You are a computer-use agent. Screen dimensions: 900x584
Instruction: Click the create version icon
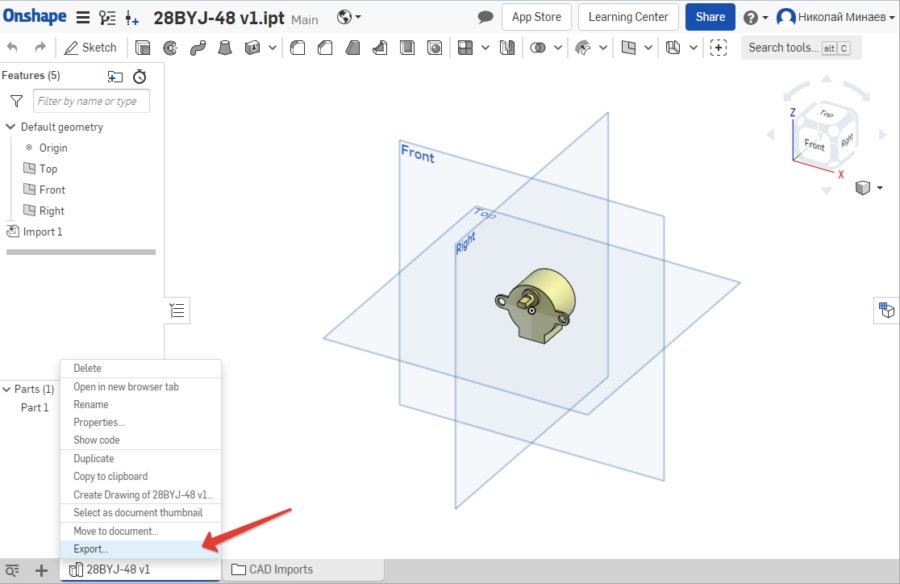(x=132, y=18)
